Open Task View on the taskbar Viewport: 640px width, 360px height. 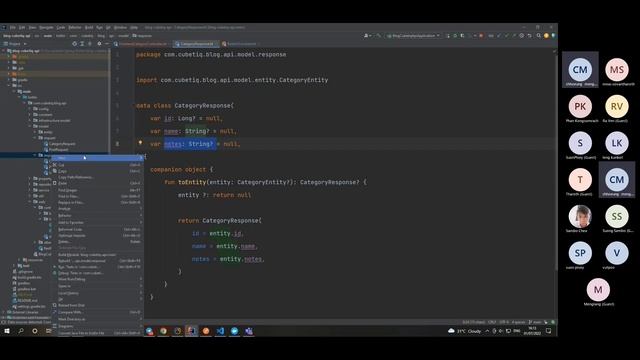tap(49, 331)
